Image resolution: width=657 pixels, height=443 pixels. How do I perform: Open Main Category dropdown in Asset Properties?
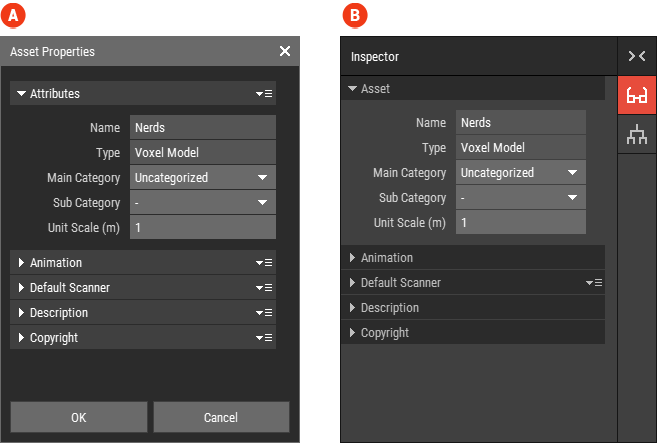click(203, 178)
